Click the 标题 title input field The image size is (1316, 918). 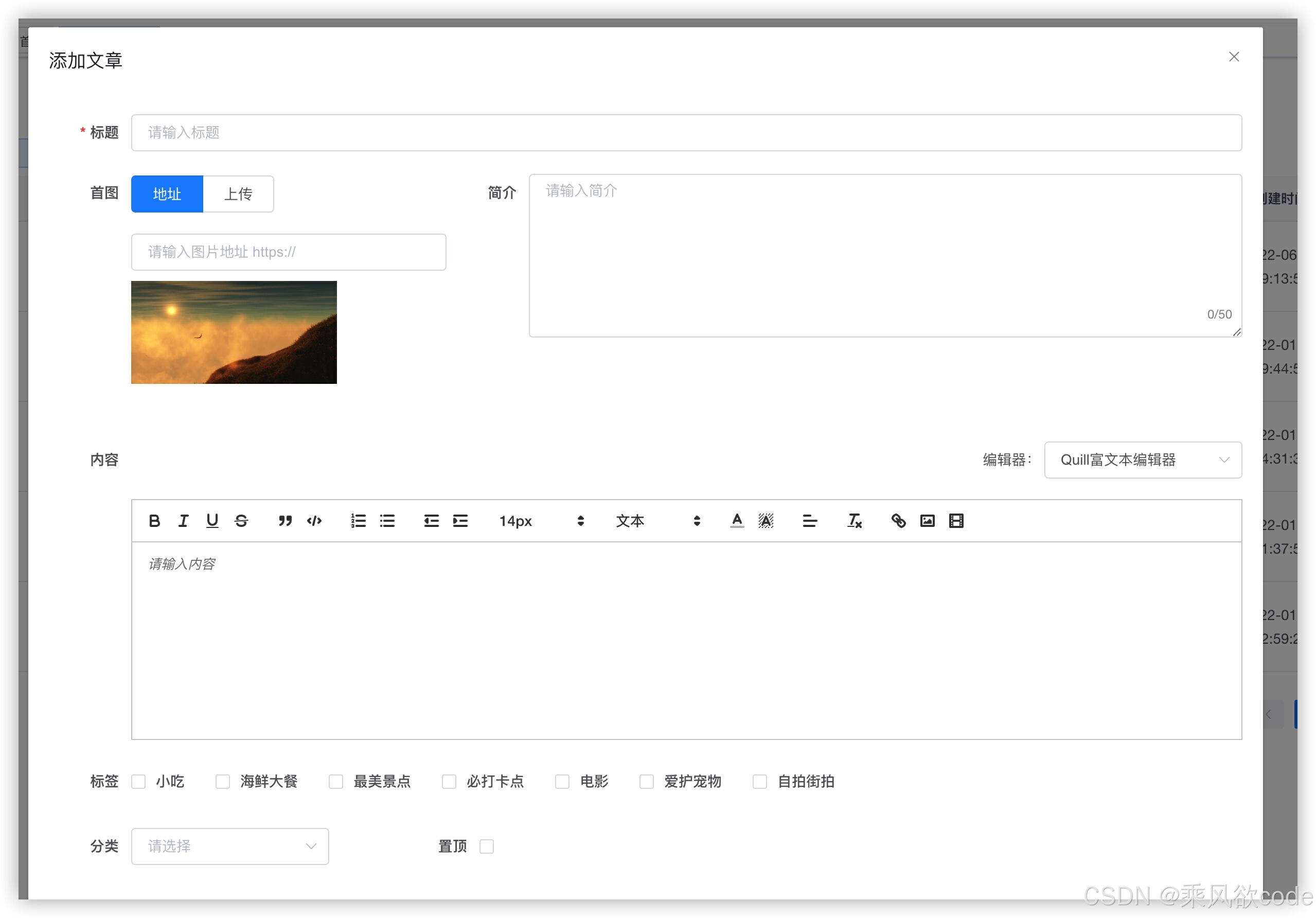(686, 133)
